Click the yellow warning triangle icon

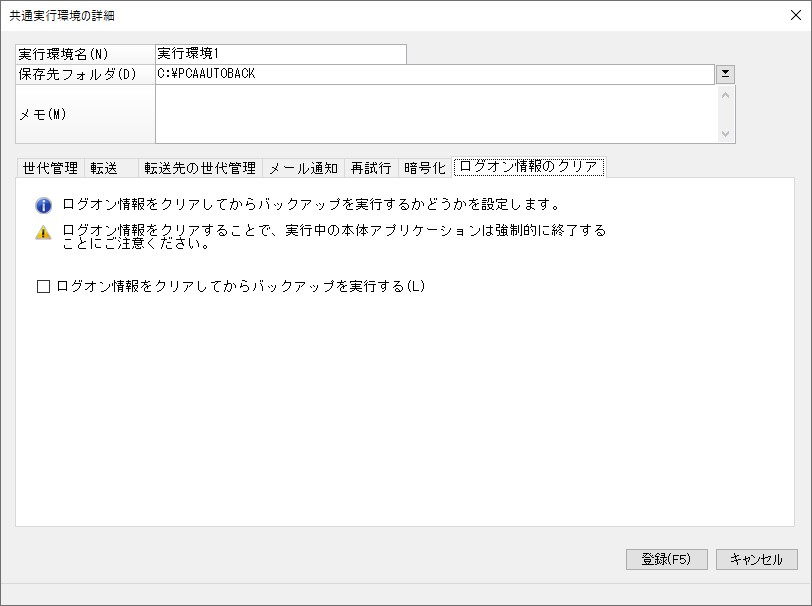point(44,233)
